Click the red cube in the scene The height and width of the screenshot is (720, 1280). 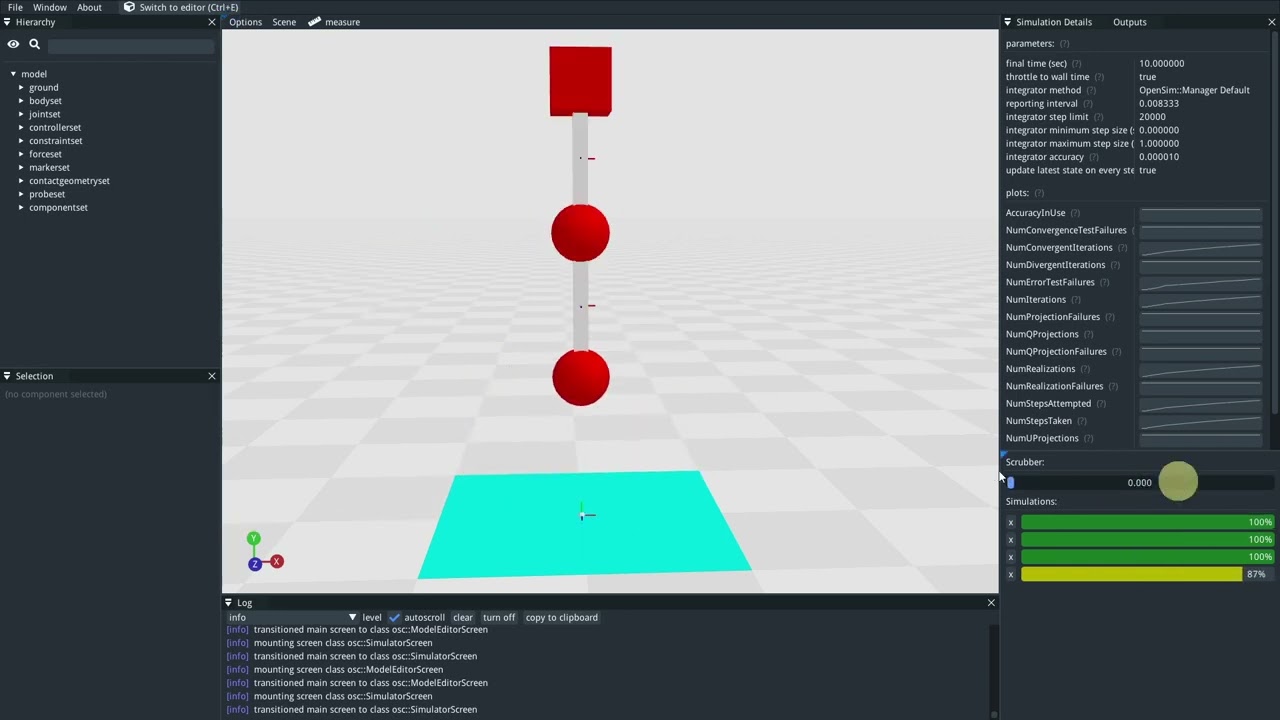[580, 81]
